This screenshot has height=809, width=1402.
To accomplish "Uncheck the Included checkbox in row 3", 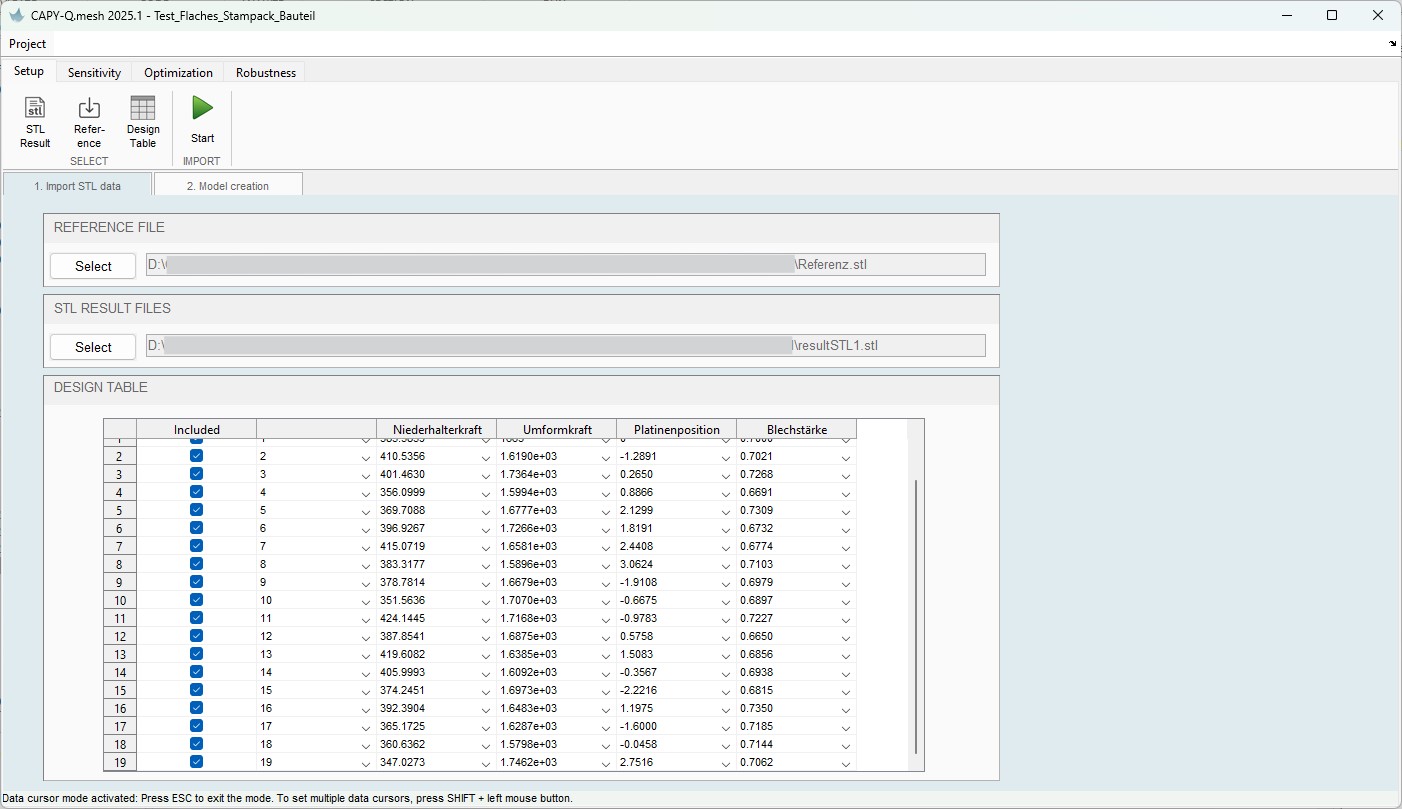I will point(196,474).
